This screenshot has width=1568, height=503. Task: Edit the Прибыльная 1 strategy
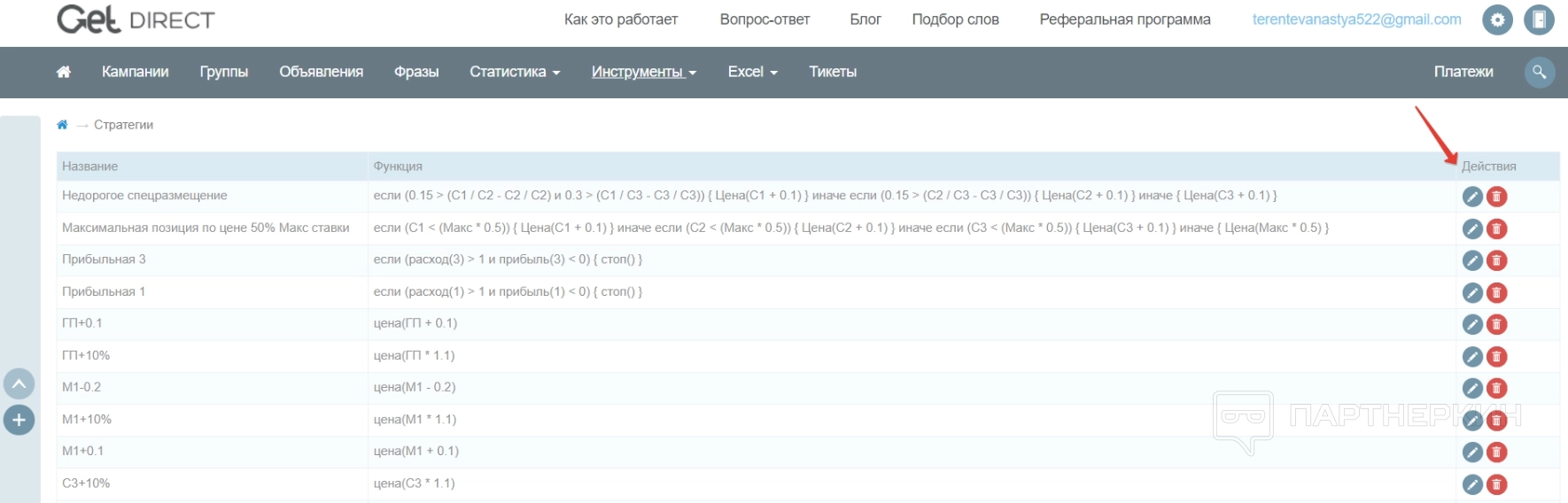pos(1472,292)
